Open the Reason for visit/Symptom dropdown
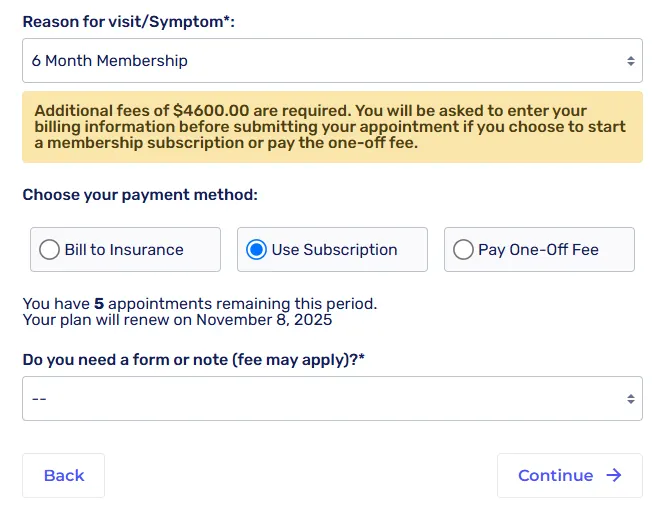Screen dimensions: 667x517 click(320, 61)
